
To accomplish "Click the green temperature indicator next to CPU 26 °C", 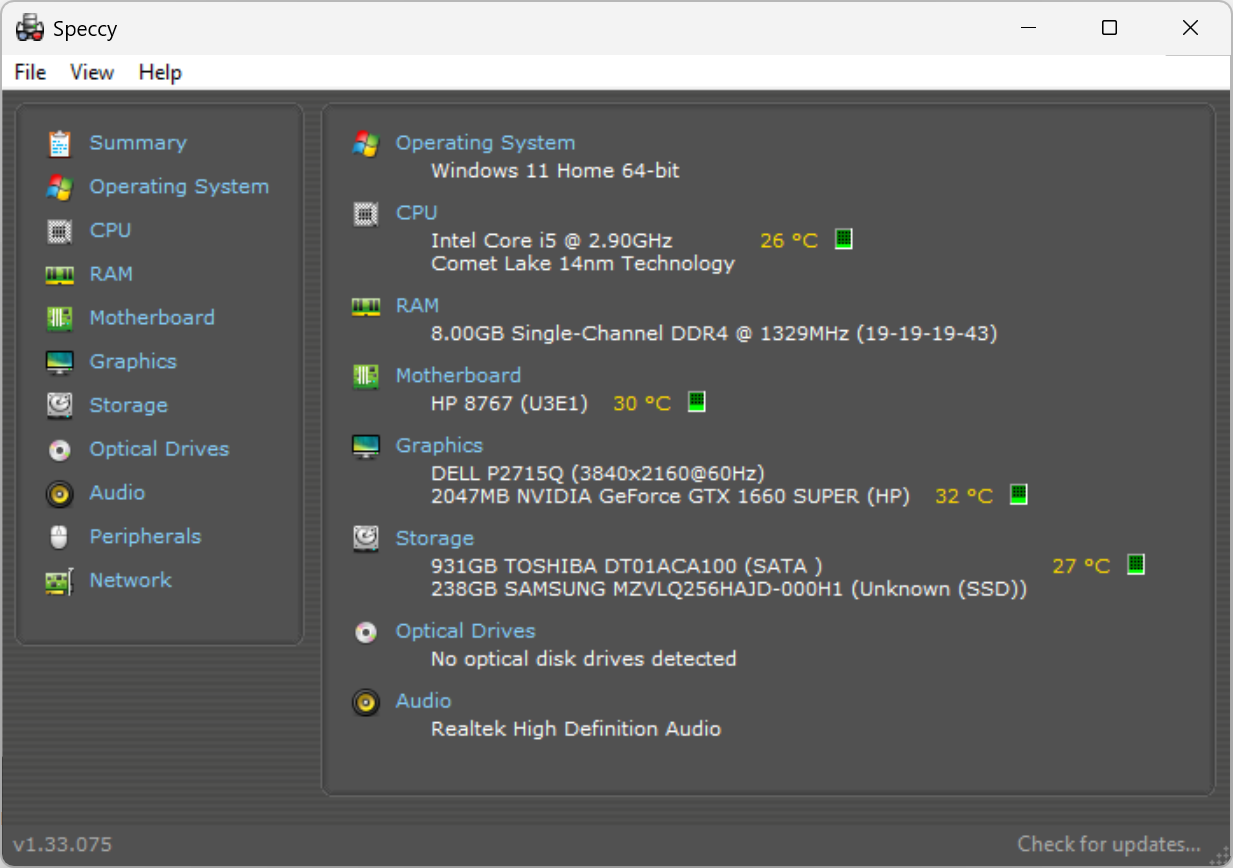I will (x=843, y=239).
